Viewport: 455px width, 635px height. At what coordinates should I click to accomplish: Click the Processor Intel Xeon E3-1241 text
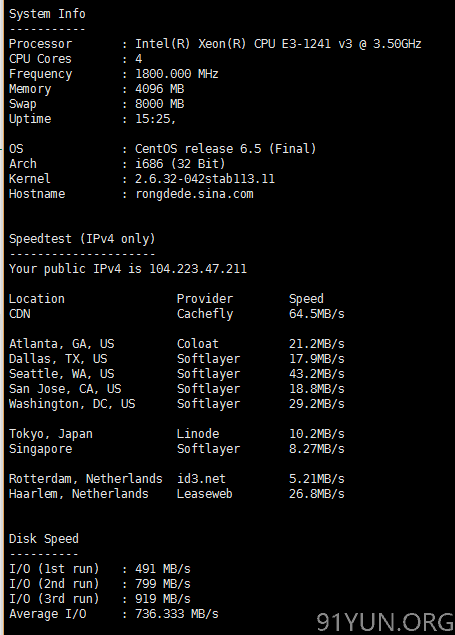click(278, 44)
